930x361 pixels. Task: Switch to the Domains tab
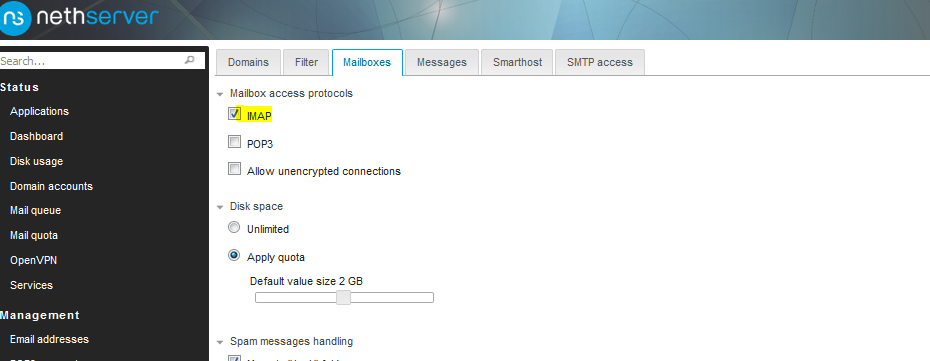[248, 62]
